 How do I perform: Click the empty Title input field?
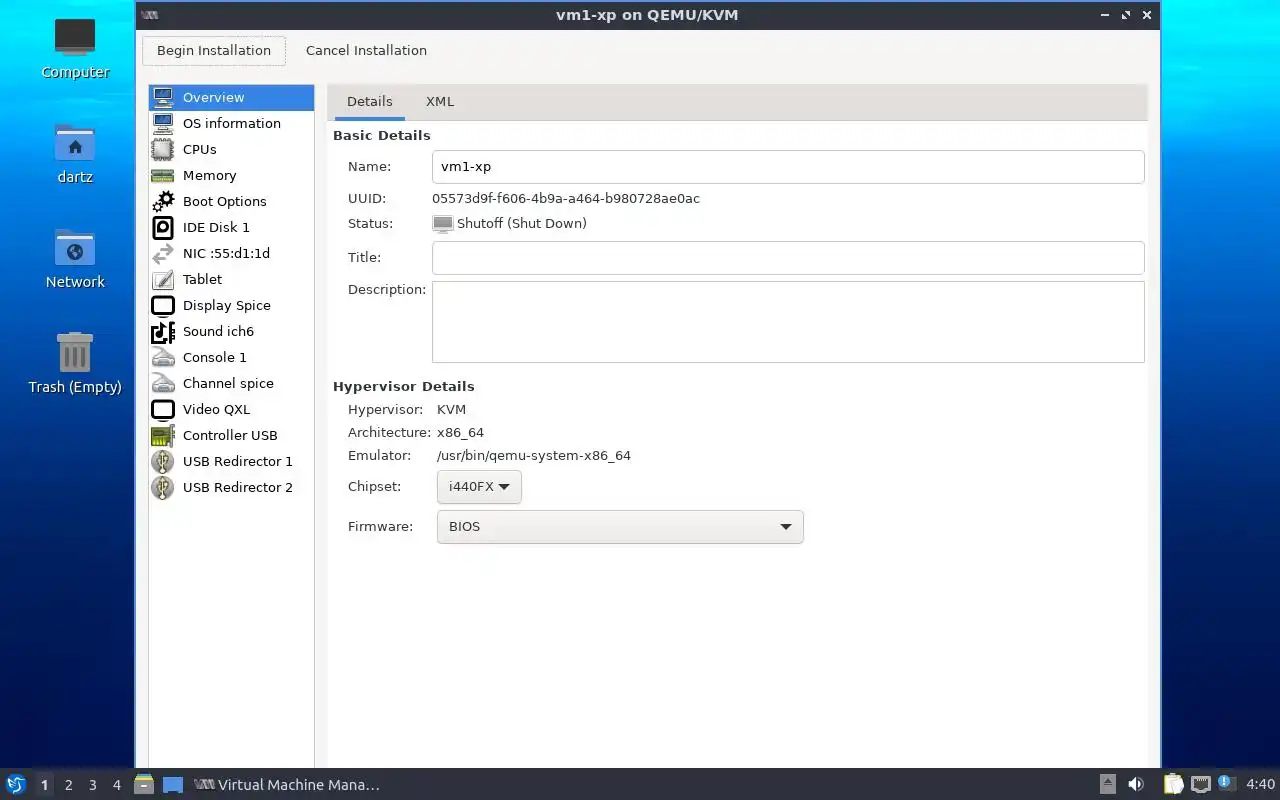(788, 257)
